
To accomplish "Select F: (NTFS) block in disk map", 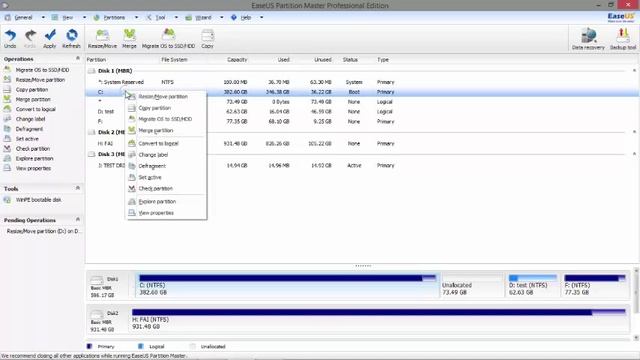I will point(595,285).
